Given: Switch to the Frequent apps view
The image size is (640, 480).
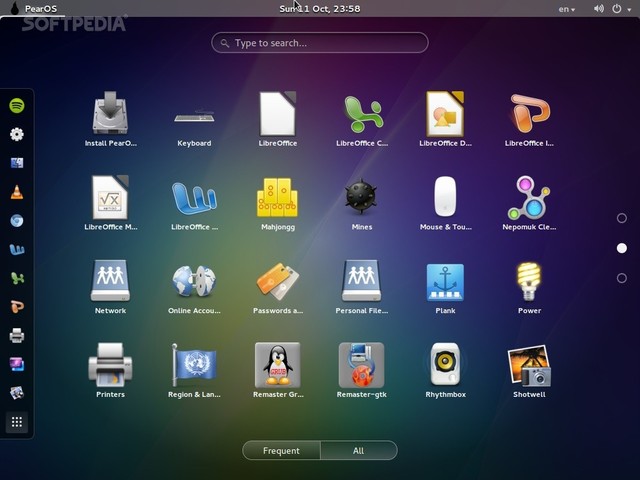Looking at the screenshot, I should [281, 450].
